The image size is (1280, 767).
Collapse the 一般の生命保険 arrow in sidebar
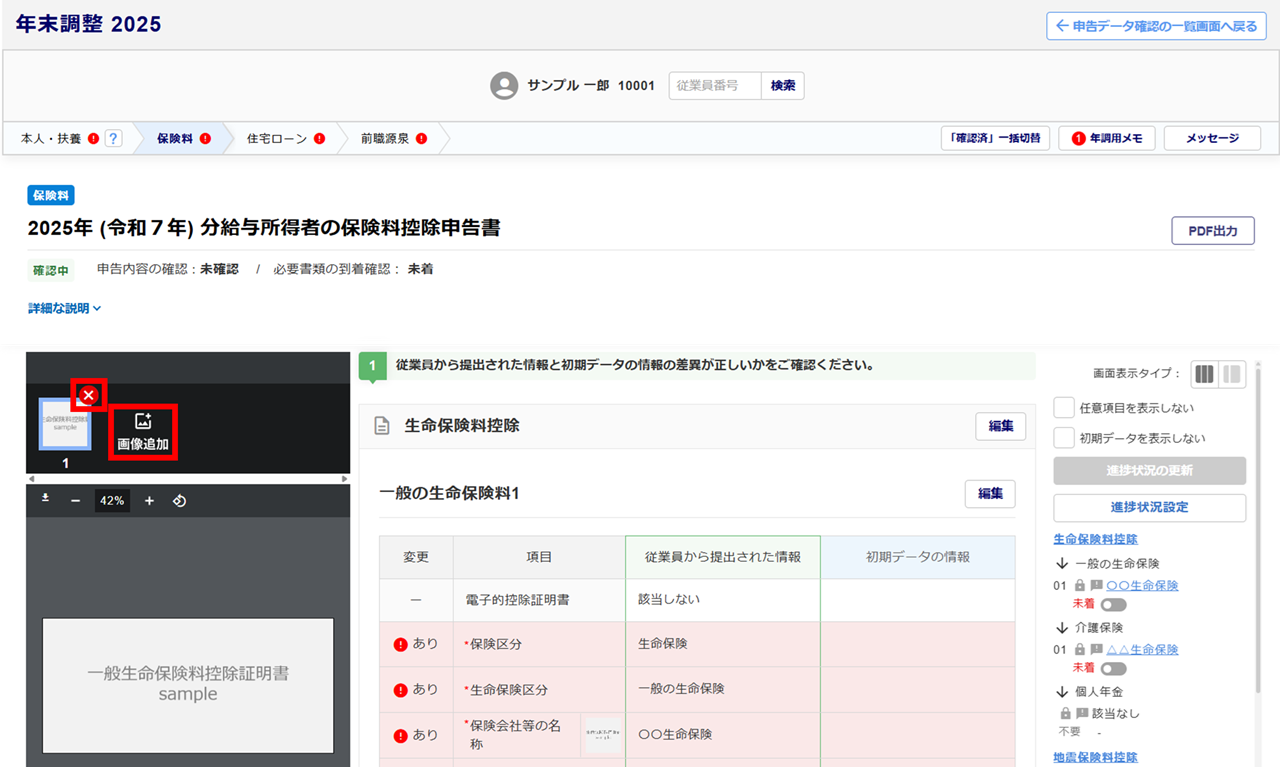click(x=1062, y=564)
